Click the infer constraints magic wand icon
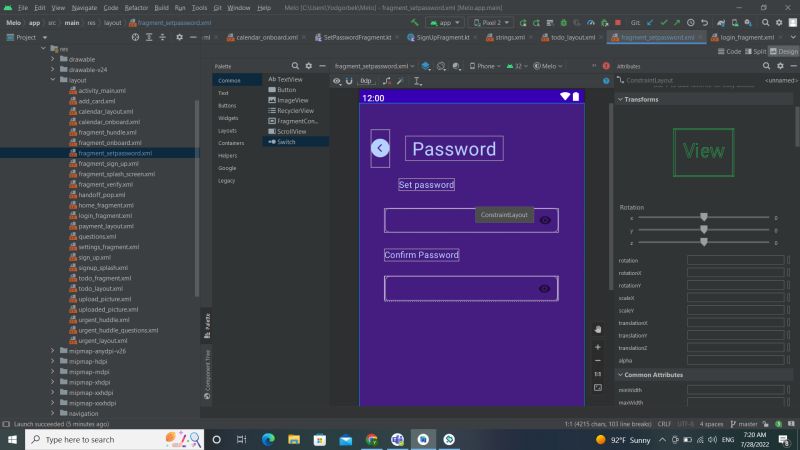This screenshot has width=800, height=450. 401,81
